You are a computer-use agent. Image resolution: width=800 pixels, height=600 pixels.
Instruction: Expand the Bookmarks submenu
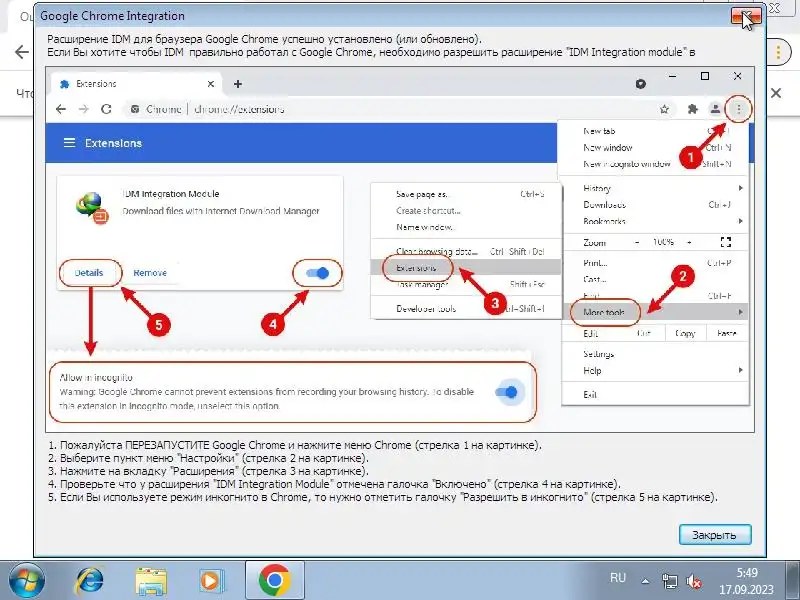pos(655,221)
